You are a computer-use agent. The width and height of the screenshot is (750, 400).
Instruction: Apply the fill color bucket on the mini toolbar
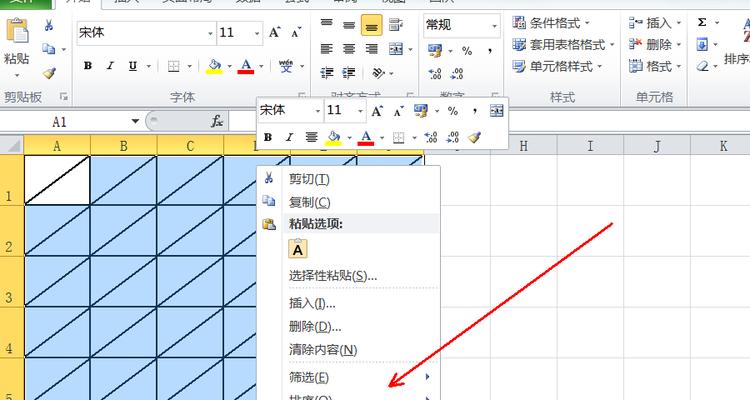coord(333,138)
